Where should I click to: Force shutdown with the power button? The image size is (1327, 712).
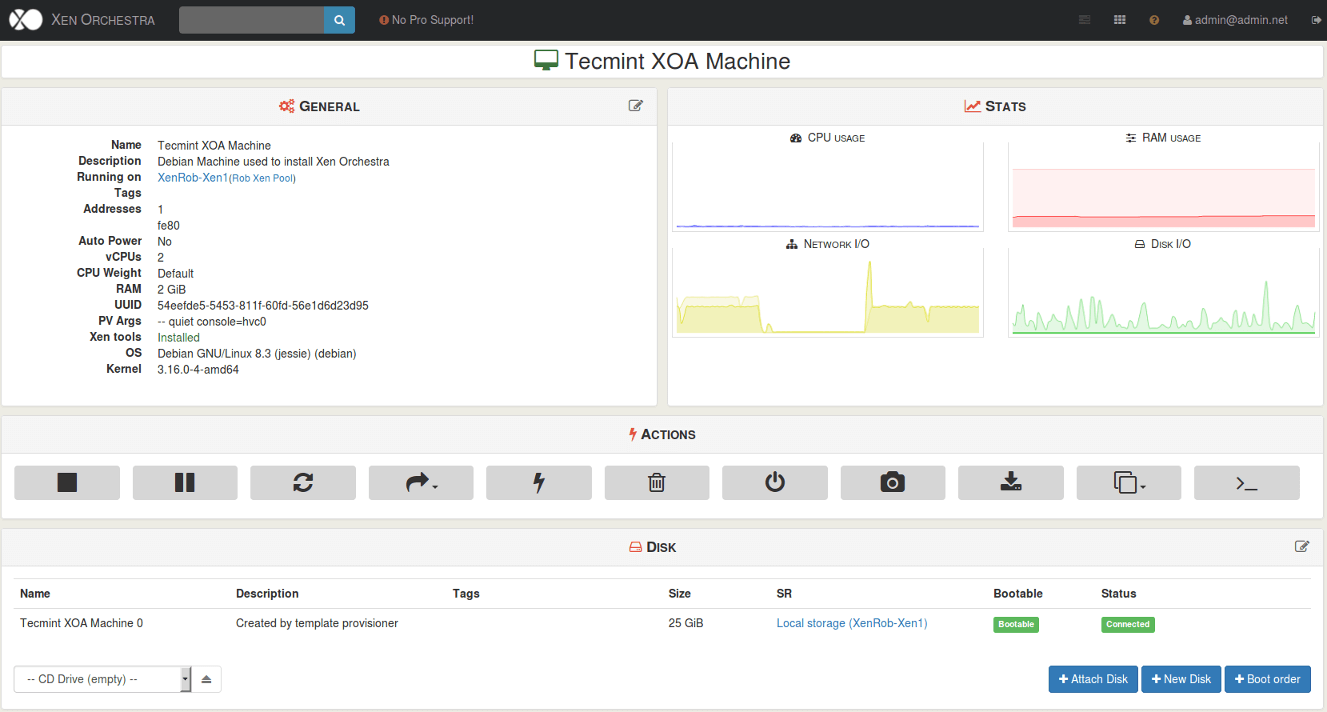775,482
